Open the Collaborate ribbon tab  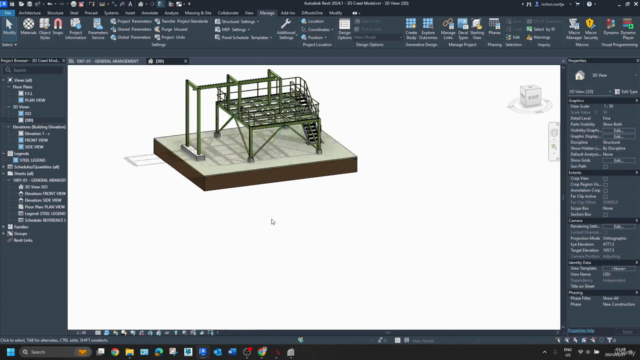tap(228, 13)
